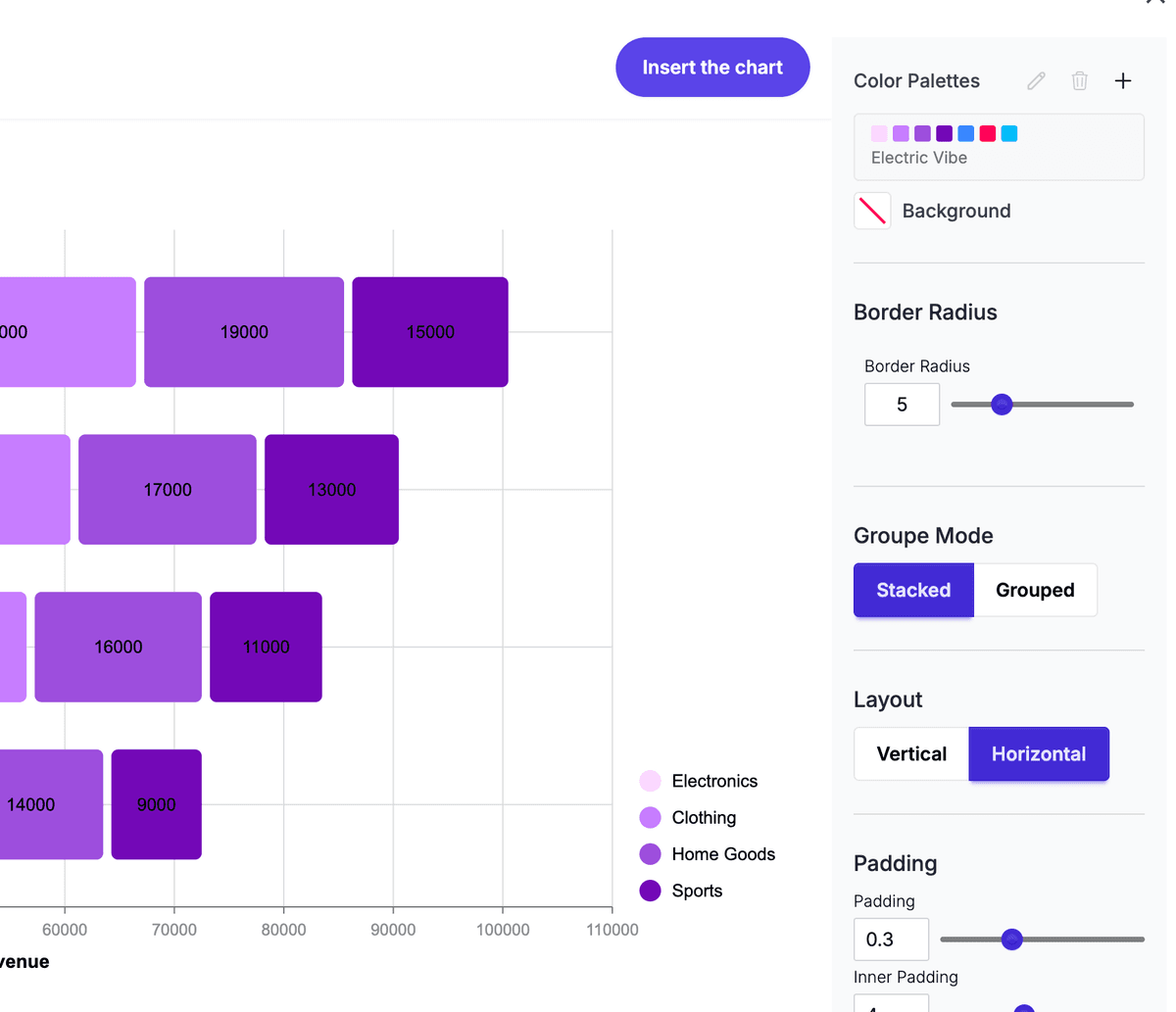The height and width of the screenshot is (1012, 1176).
Task: Click the trash delete palette icon
Action: point(1079,81)
